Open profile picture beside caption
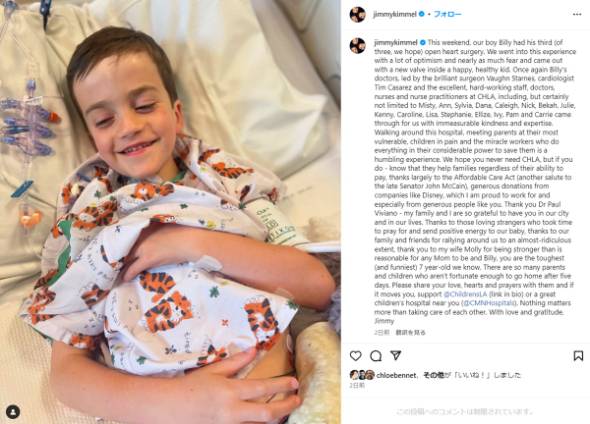Screen dimensions: 590x424 pyautogui.click(x=357, y=46)
